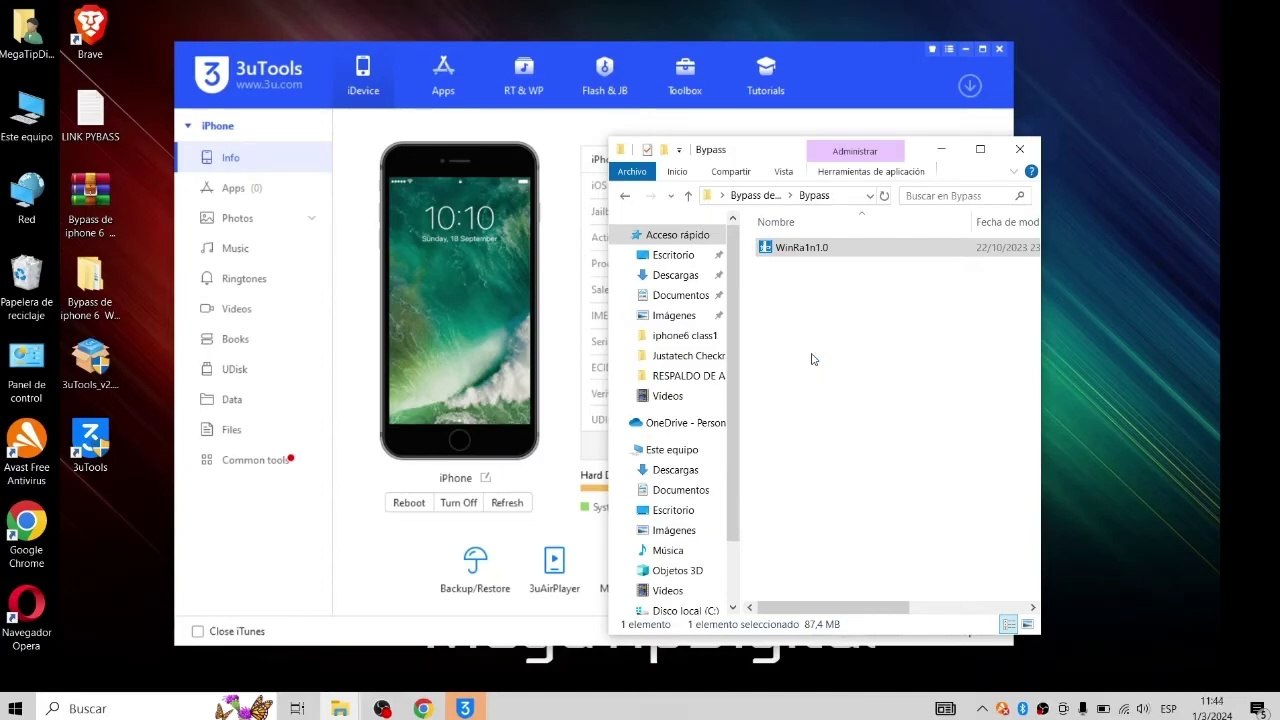Edit the iPhone device name pencil icon
The width and height of the screenshot is (1280, 720).
pyautogui.click(x=485, y=478)
